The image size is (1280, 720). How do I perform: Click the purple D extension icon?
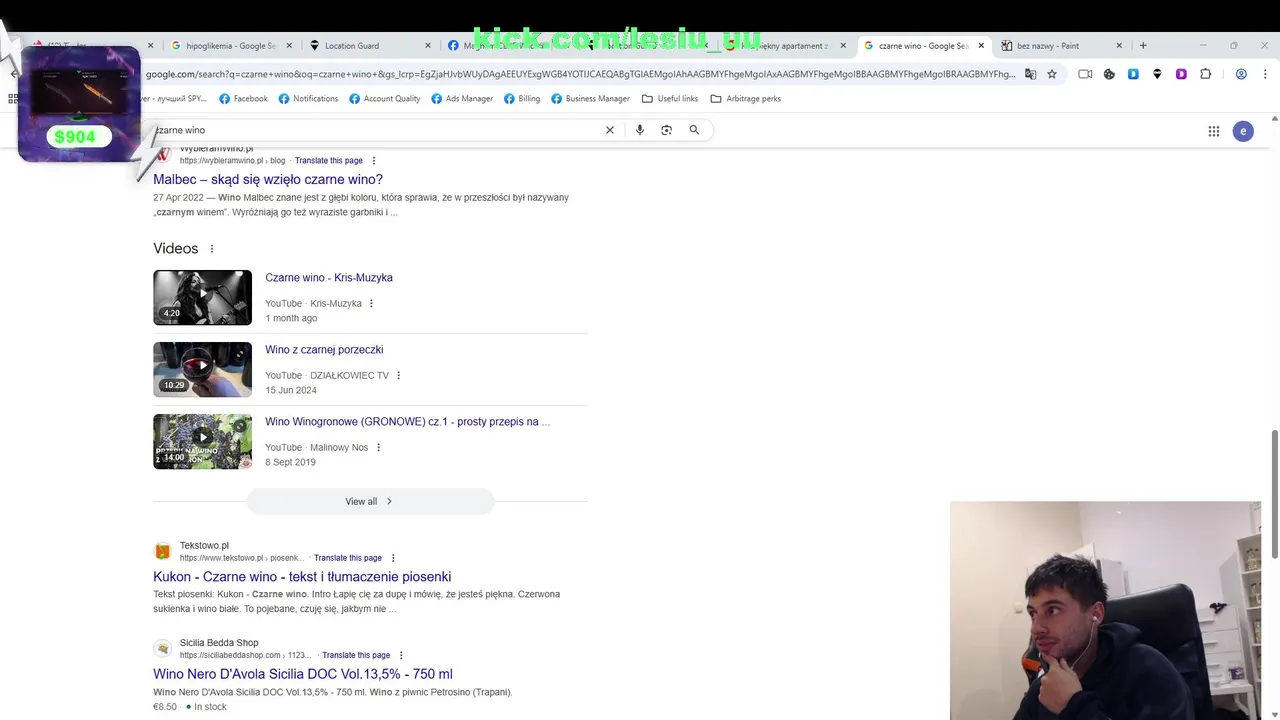click(x=1181, y=74)
